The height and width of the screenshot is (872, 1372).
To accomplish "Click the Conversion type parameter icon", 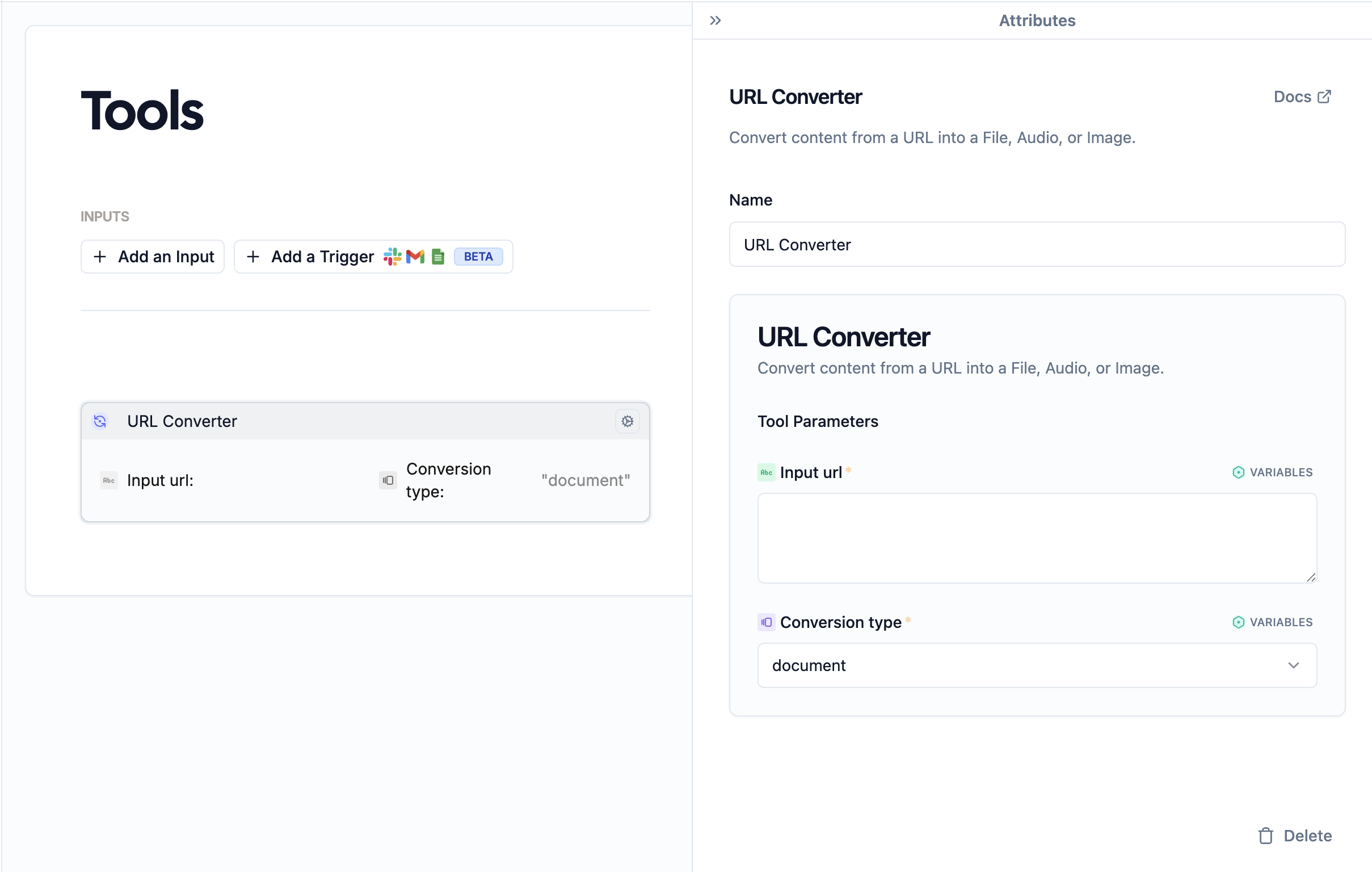I will 767,622.
